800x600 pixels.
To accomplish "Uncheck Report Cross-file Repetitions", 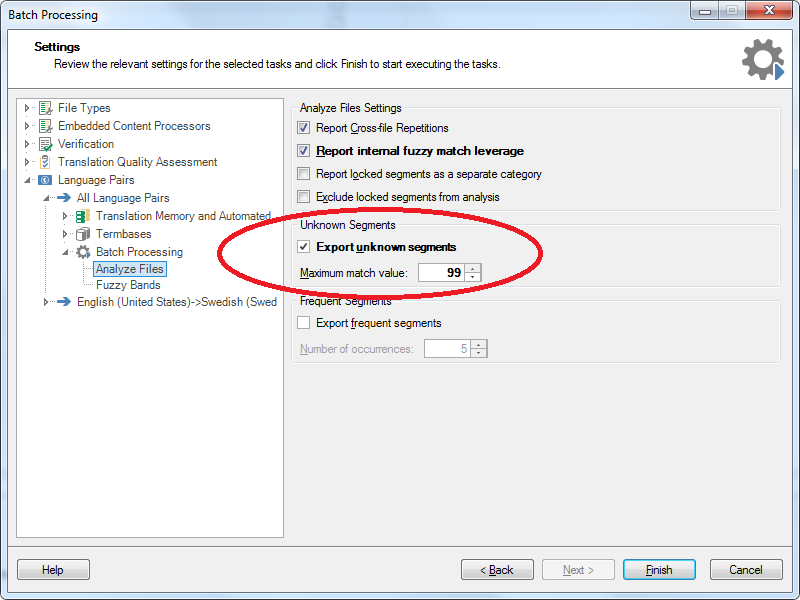I will [x=304, y=128].
